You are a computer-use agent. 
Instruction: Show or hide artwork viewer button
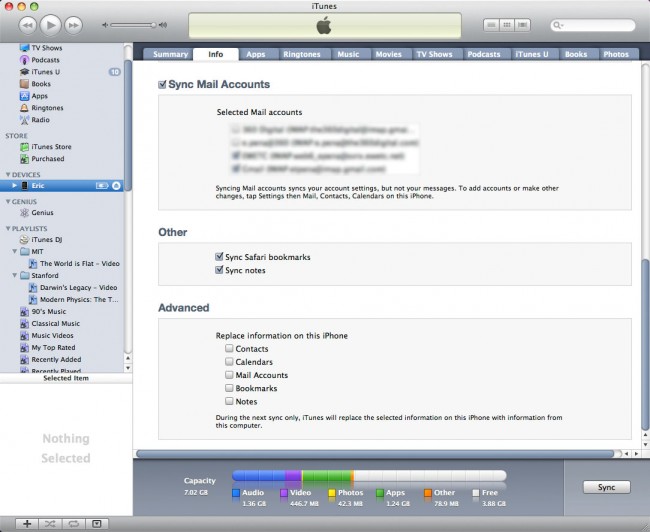97,524
